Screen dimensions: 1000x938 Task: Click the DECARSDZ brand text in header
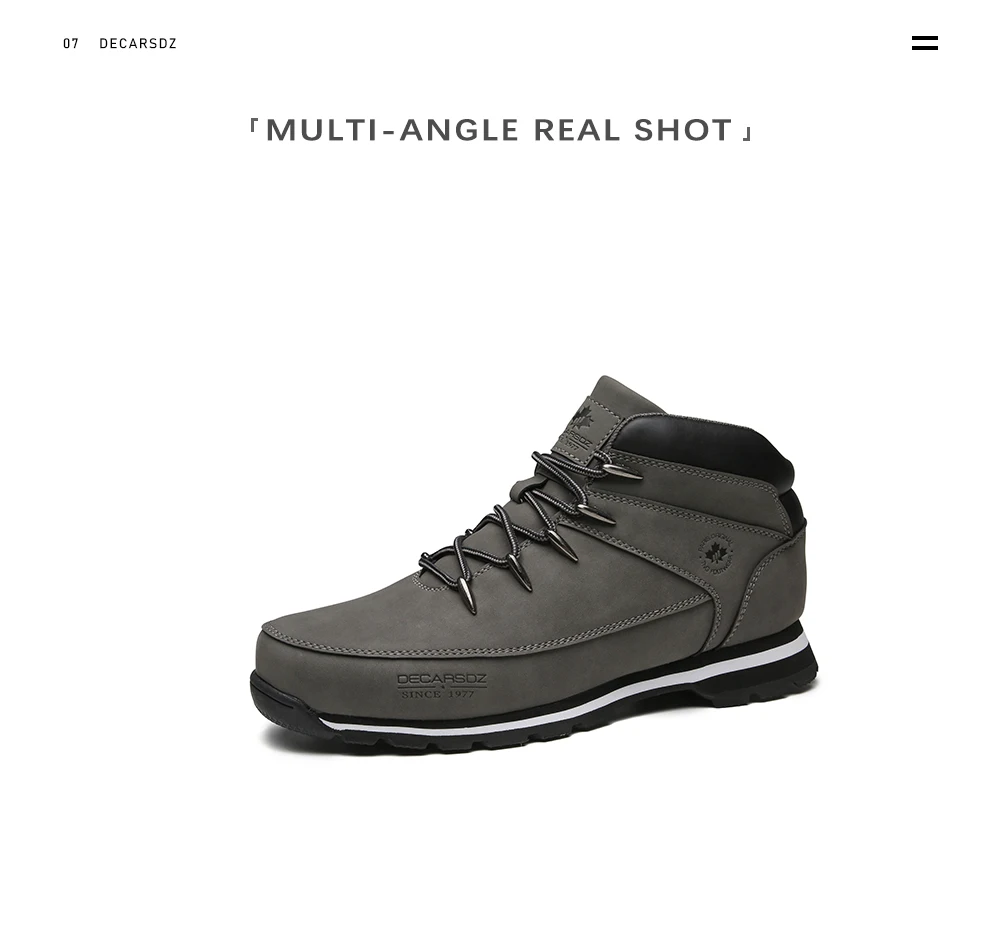pyautogui.click(x=138, y=44)
